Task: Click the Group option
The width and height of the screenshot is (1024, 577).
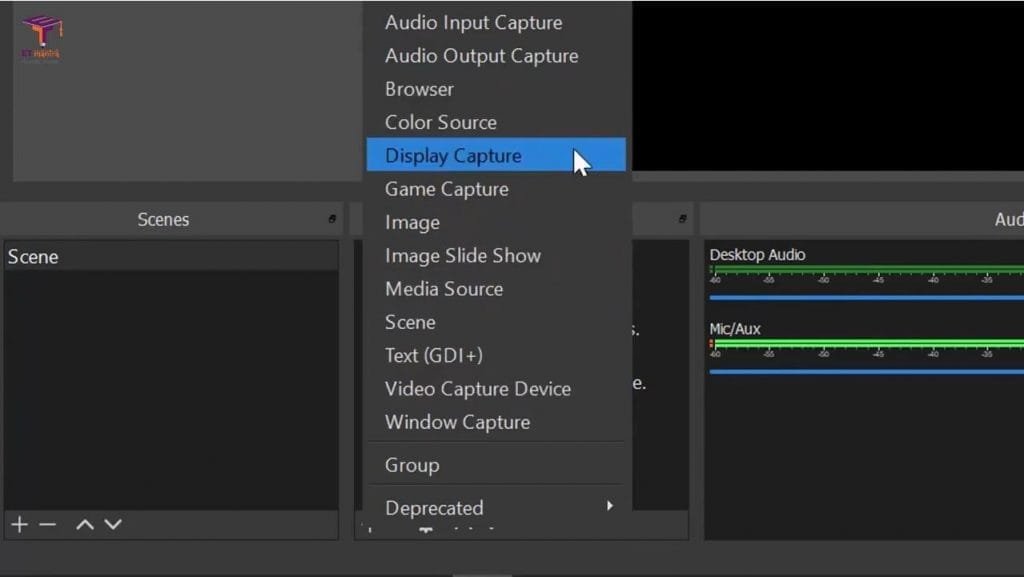Action: pos(412,464)
